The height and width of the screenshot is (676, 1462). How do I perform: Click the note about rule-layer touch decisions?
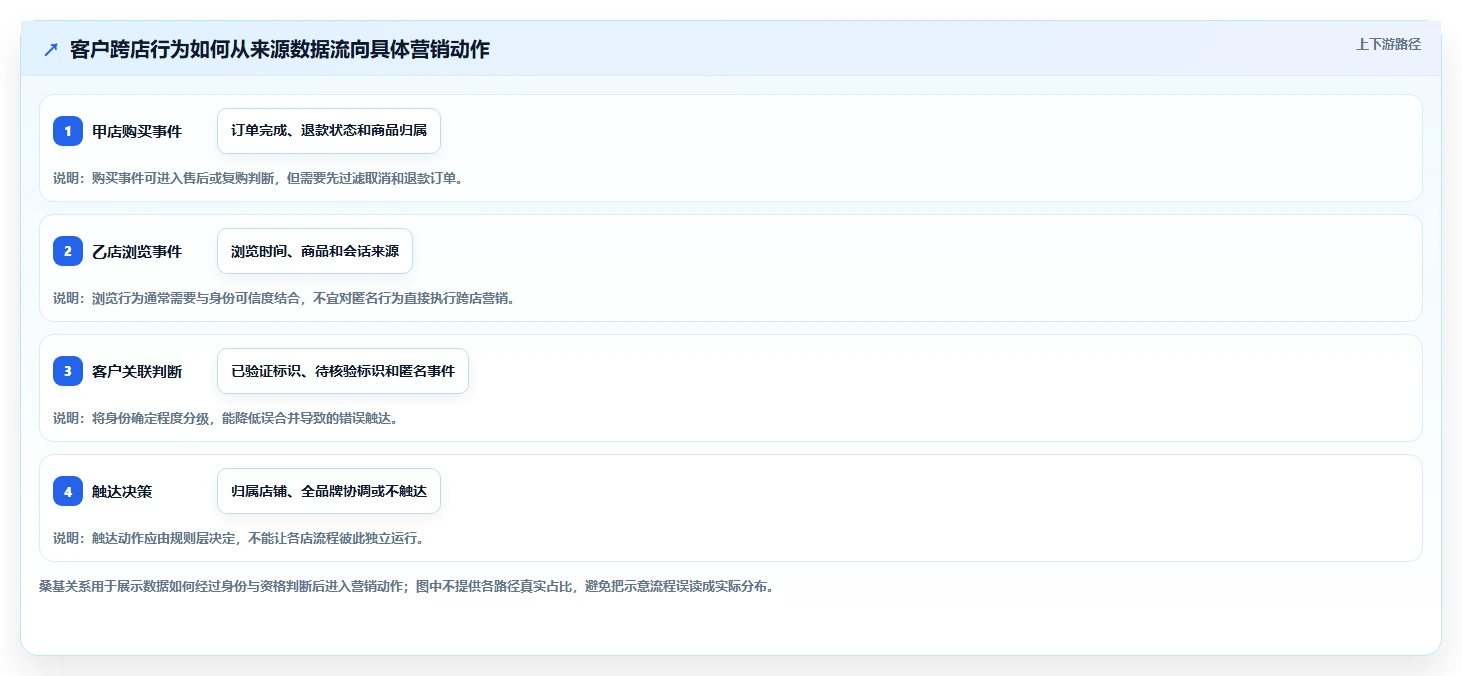point(239,538)
